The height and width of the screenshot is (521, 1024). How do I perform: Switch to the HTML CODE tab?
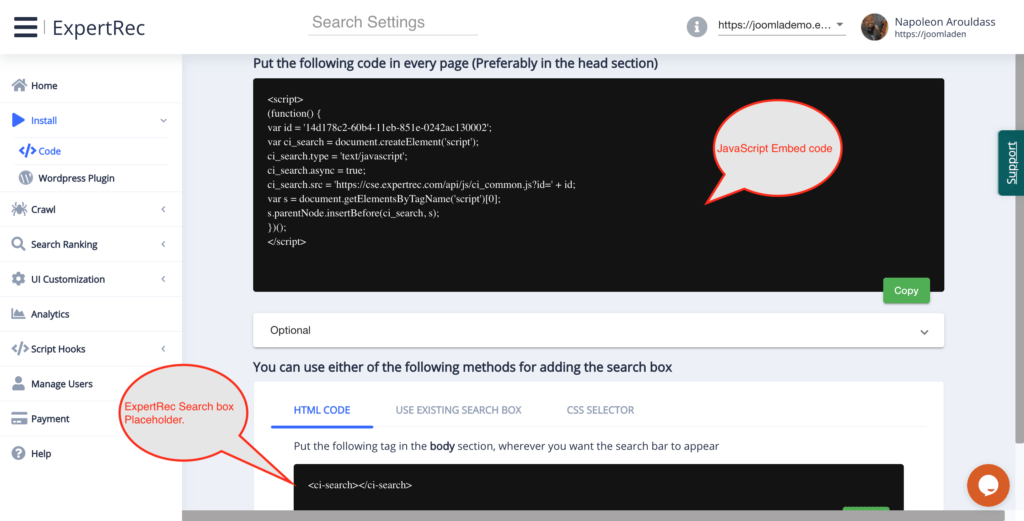tap(322, 410)
